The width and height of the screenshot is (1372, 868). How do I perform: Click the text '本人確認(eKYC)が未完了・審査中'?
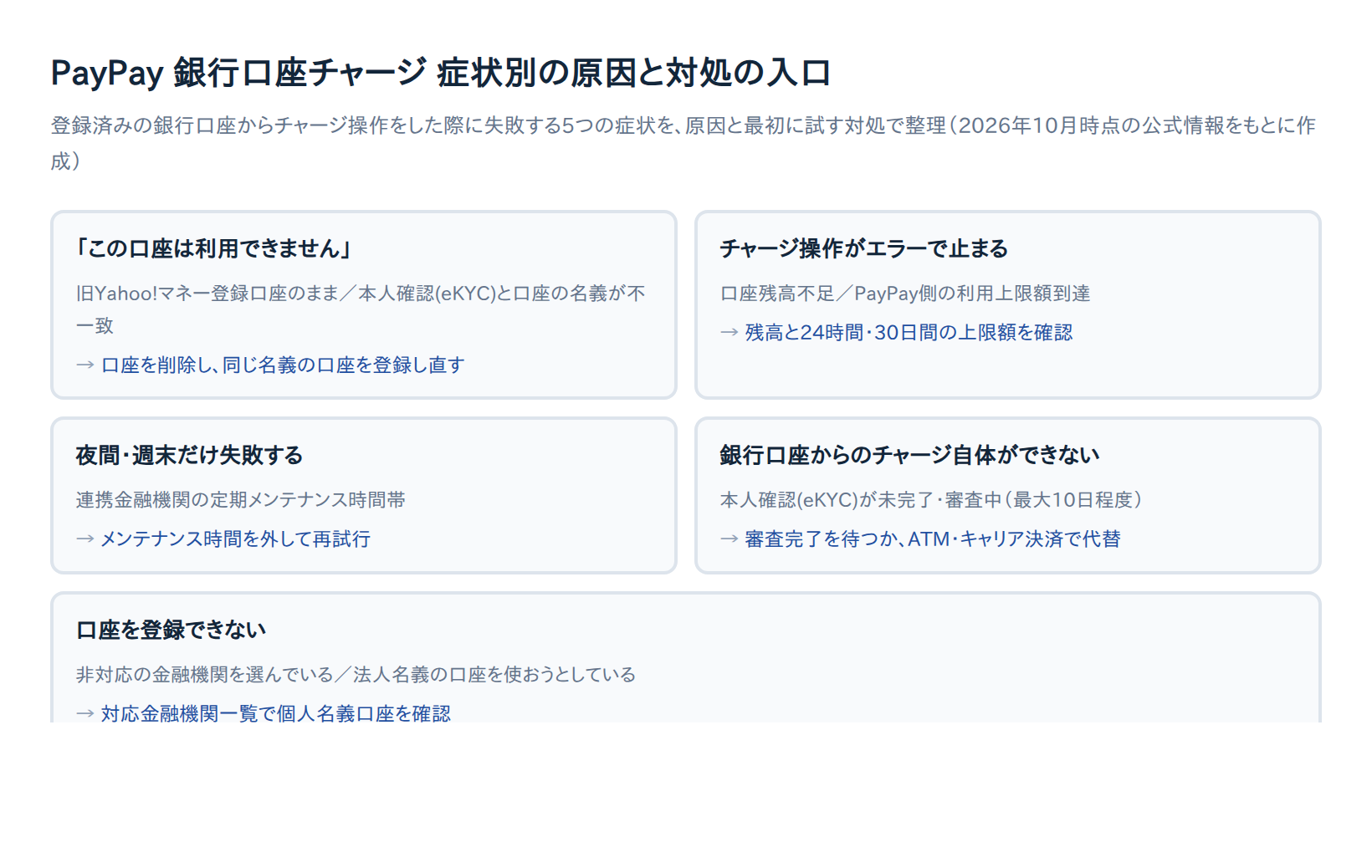tap(861, 500)
